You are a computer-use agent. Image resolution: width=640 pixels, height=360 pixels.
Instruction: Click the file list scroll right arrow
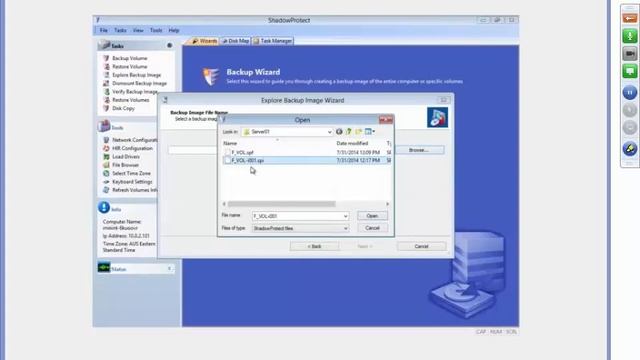pos(387,204)
